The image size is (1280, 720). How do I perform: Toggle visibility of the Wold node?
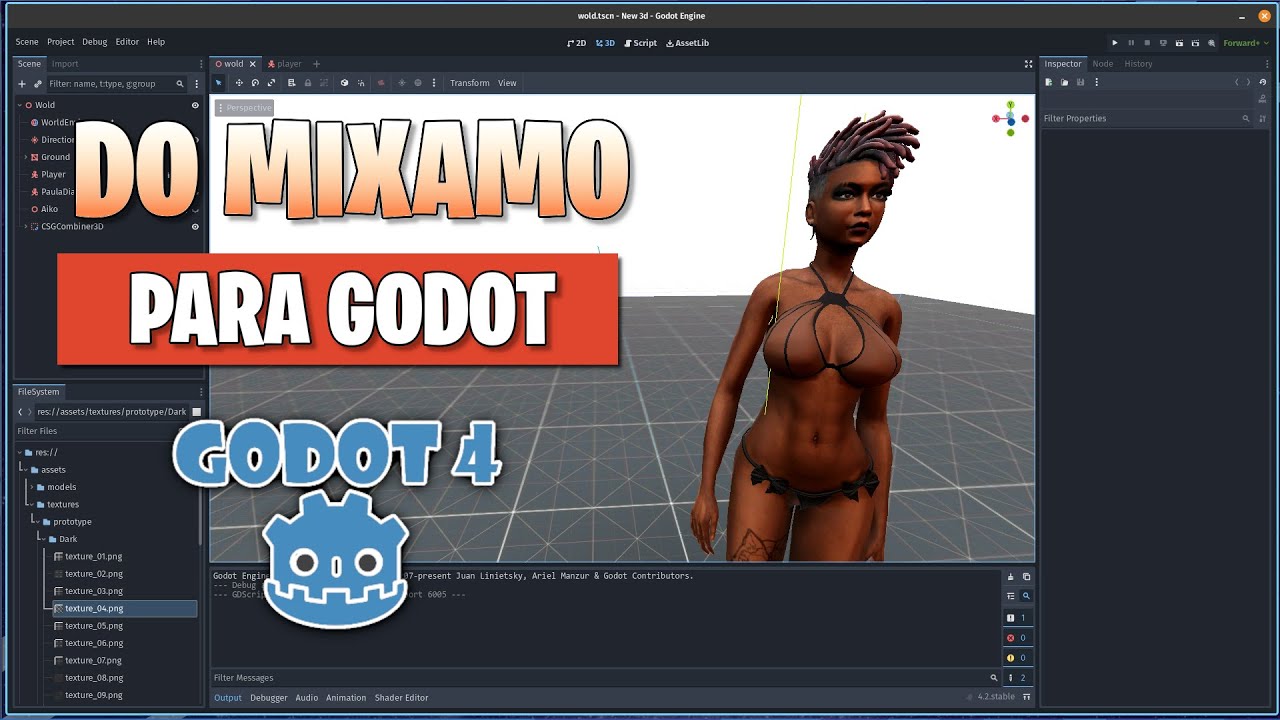point(195,105)
